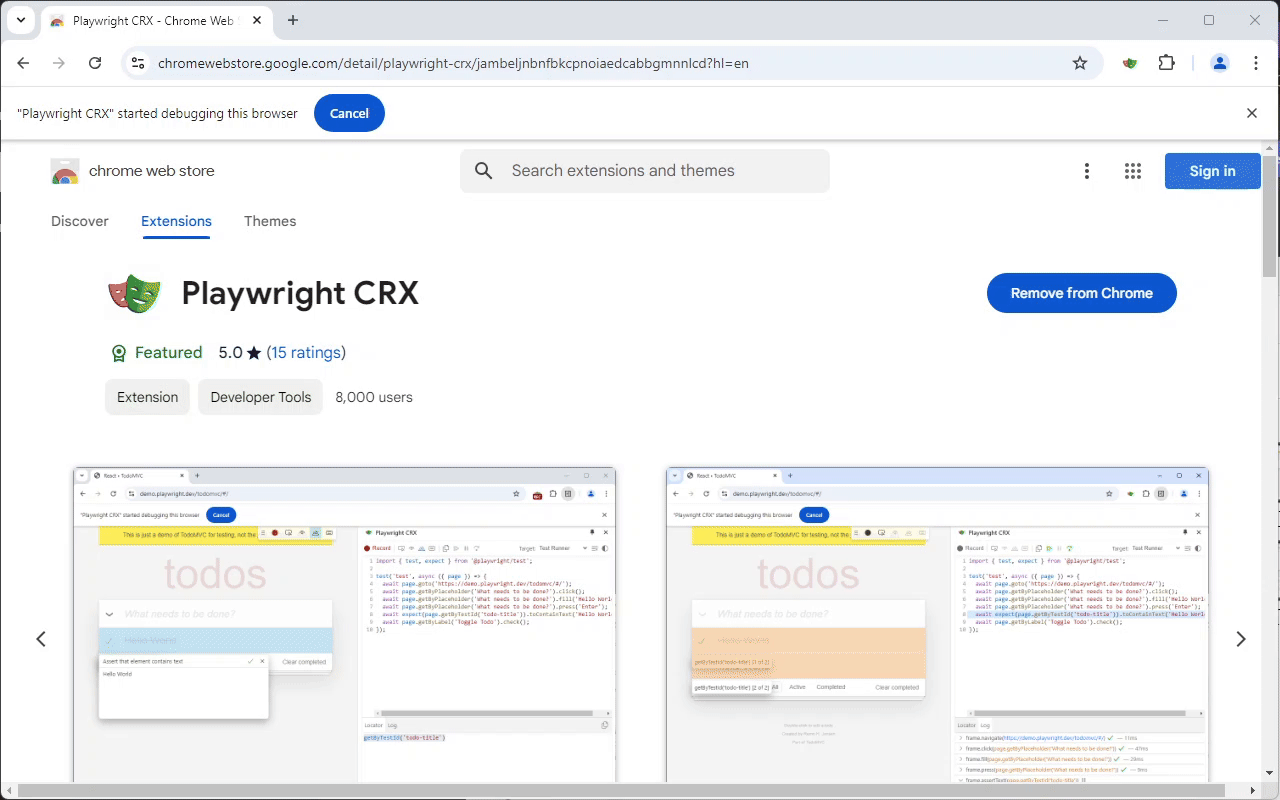The image size is (1280, 800).
Task: Click the address bar URL
Action: [453, 63]
